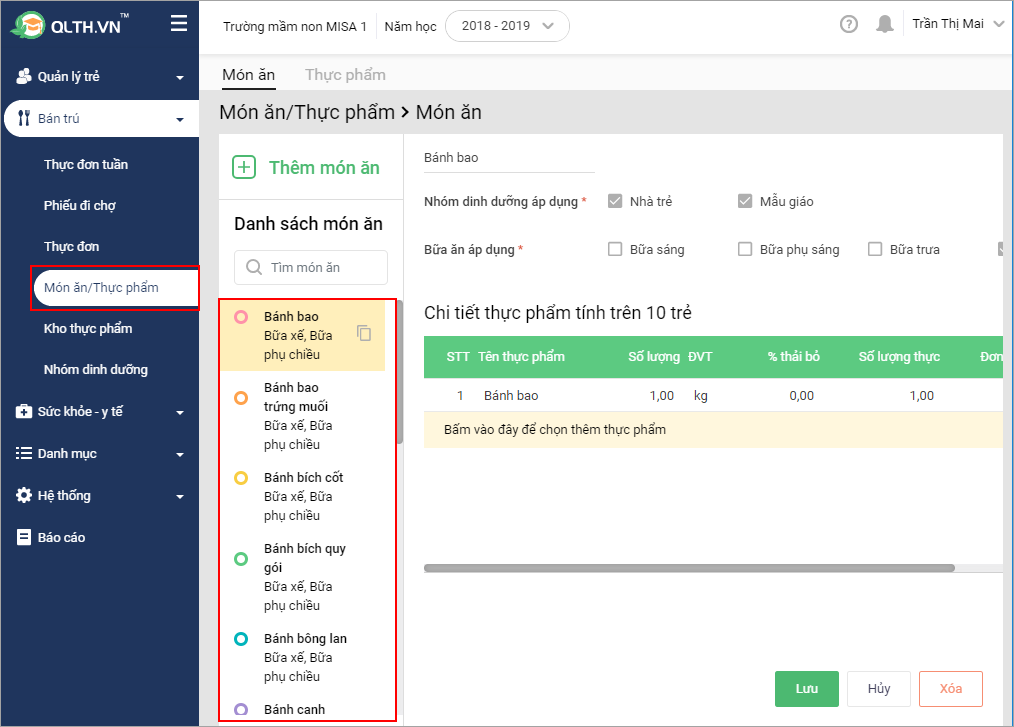This screenshot has height=727, width=1014.
Task: Open the Trần Thị Mai user dropdown
Action: [958, 24]
